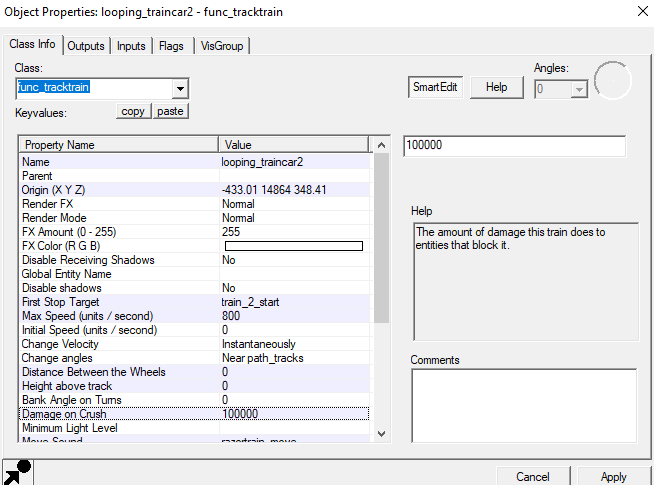
Task: Select the FX Amount (0 - 255) row
Action: point(194,232)
